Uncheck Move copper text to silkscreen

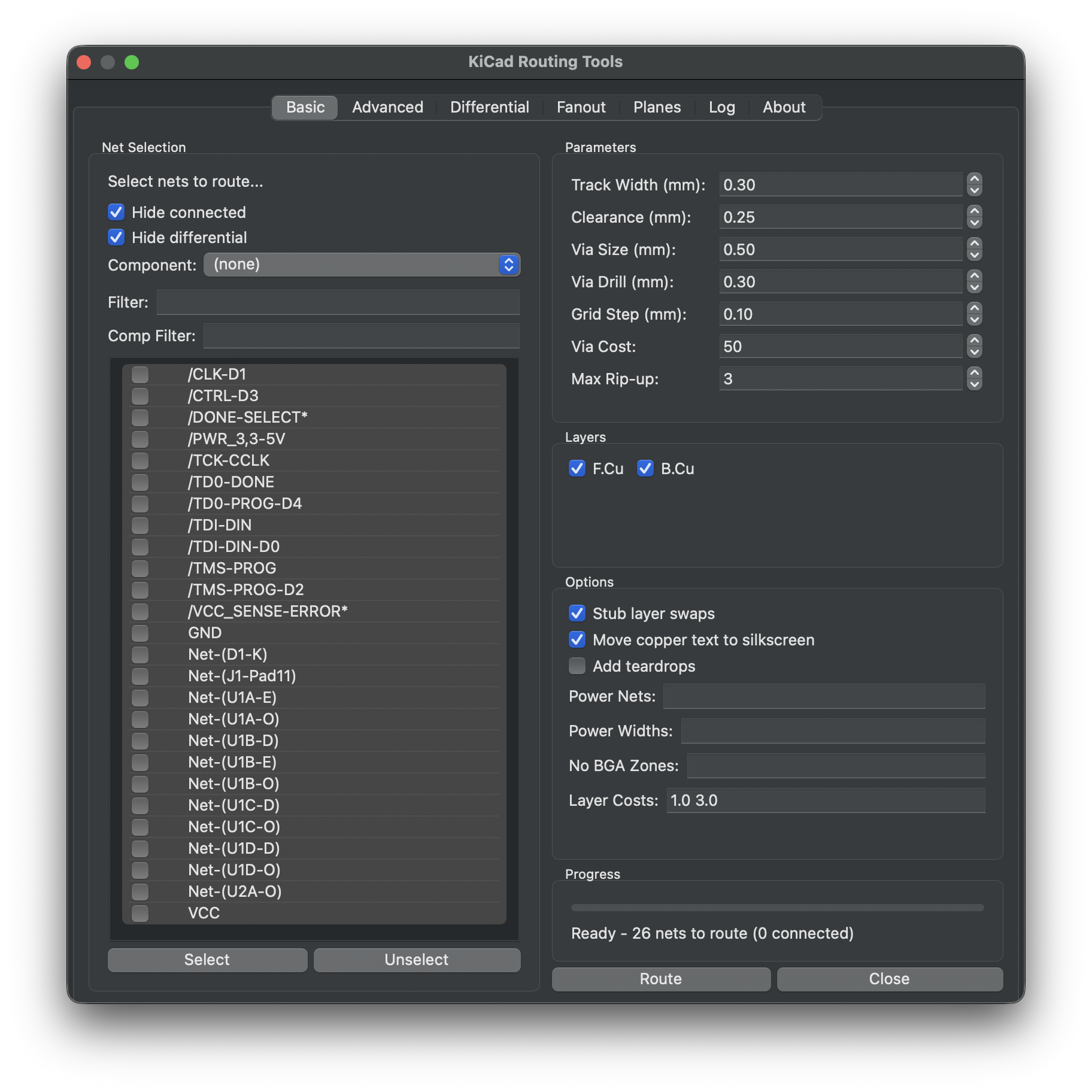(577, 639)
